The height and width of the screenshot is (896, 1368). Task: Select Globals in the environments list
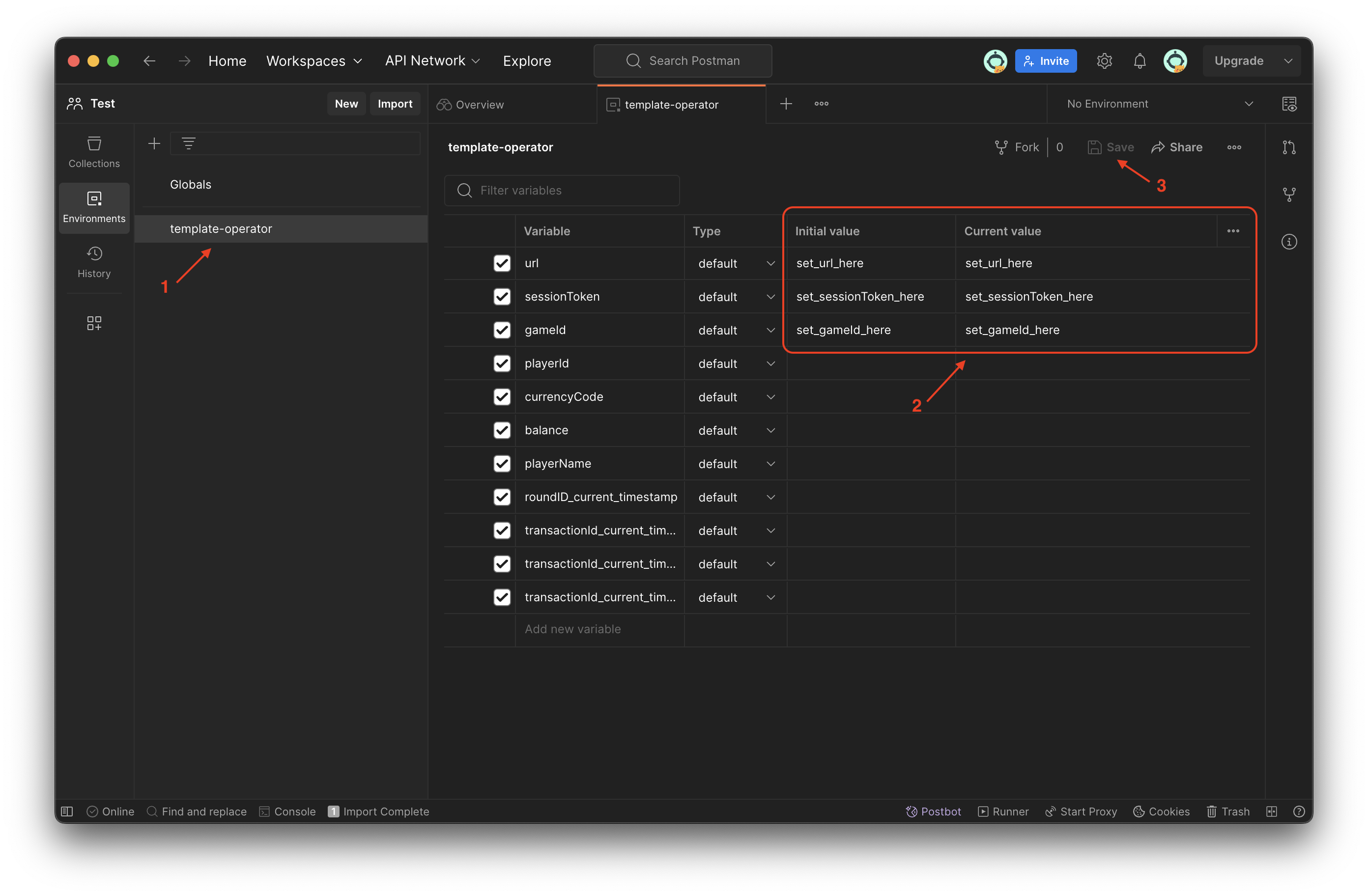click(191, 185)
